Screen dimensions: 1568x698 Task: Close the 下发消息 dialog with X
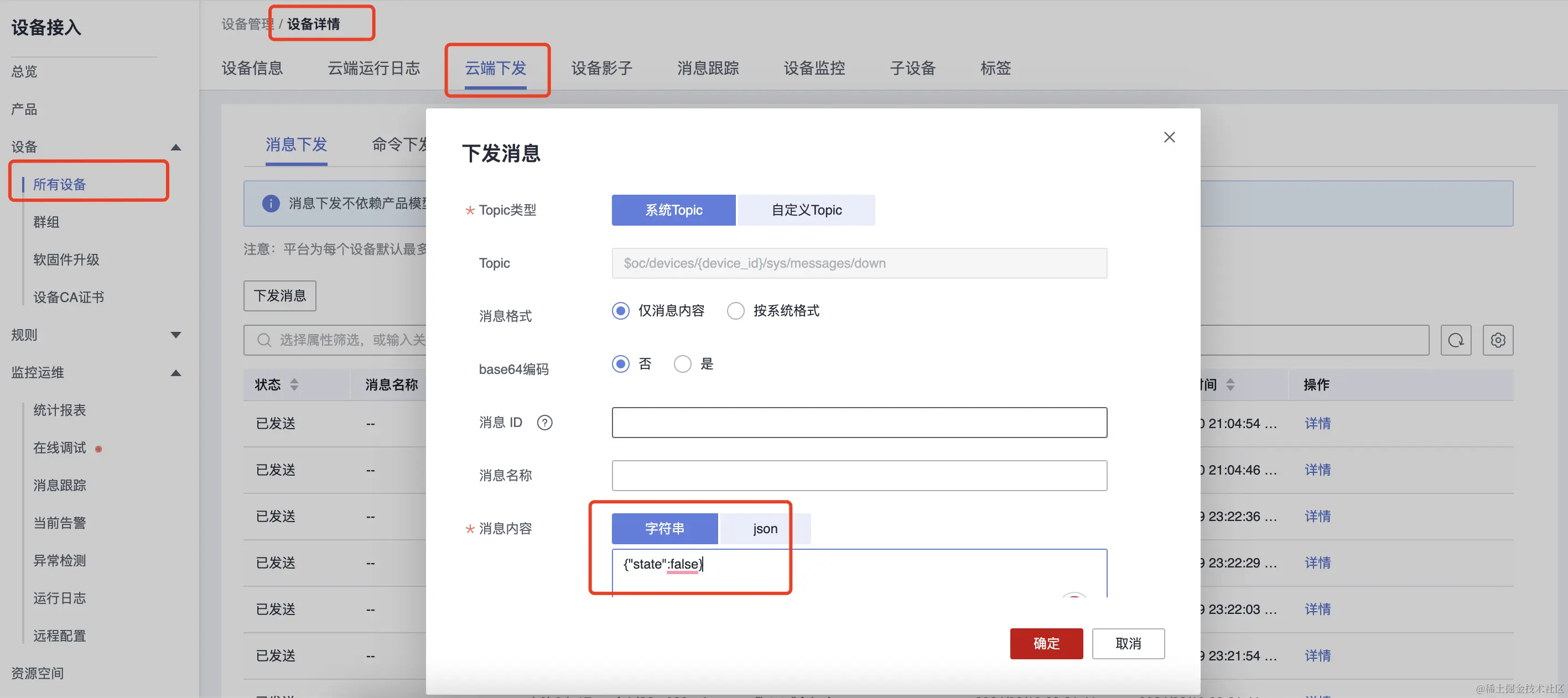coord(1169,138)
